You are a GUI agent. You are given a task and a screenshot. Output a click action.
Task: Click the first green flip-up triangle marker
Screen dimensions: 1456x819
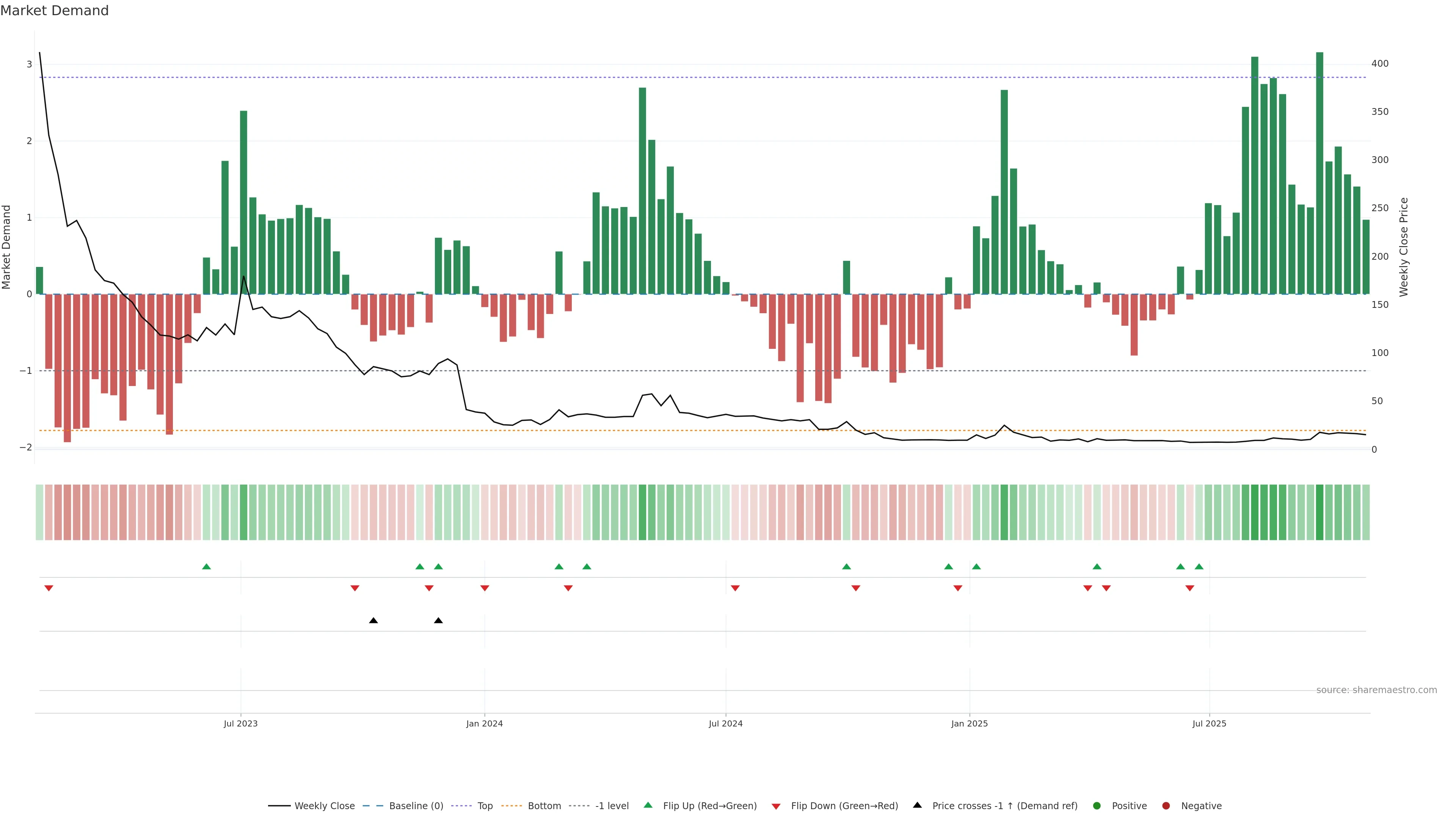click(x=206, y=567)
